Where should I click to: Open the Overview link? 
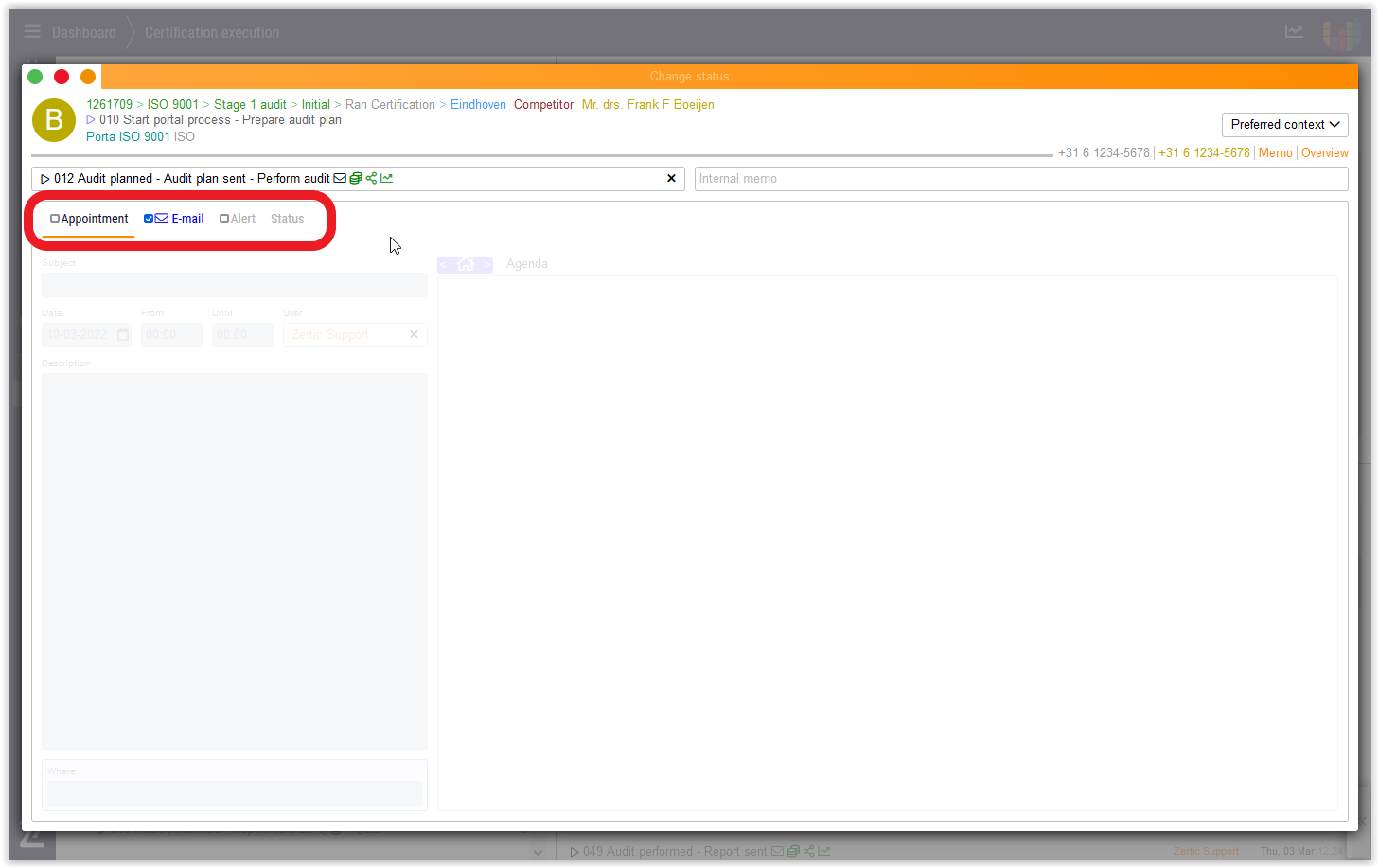(x=1324, y=152)
